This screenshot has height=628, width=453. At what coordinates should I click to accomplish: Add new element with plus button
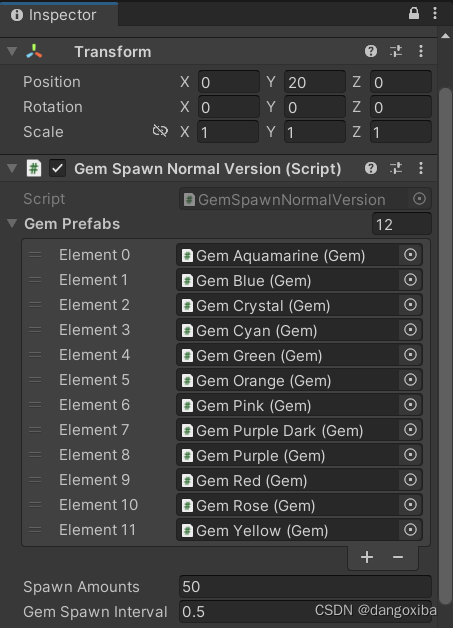click(x=367, y=557)
